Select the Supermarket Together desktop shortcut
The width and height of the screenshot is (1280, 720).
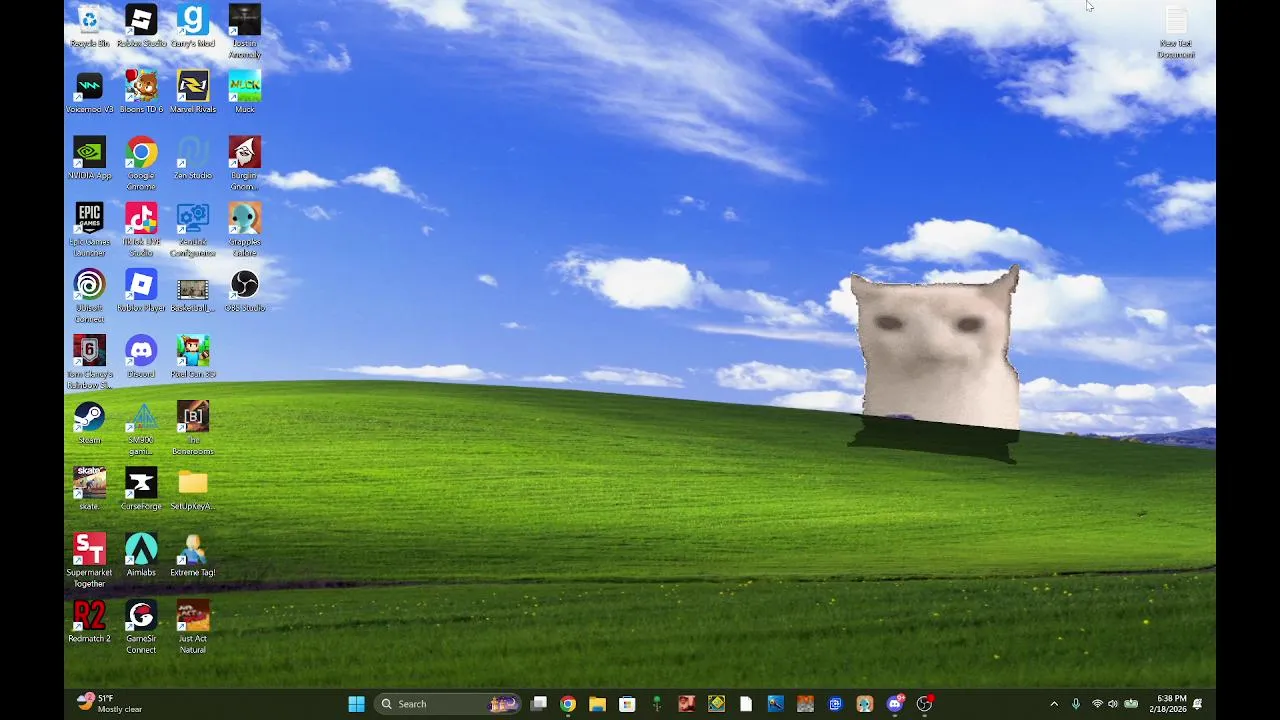(x=89, y=561)
